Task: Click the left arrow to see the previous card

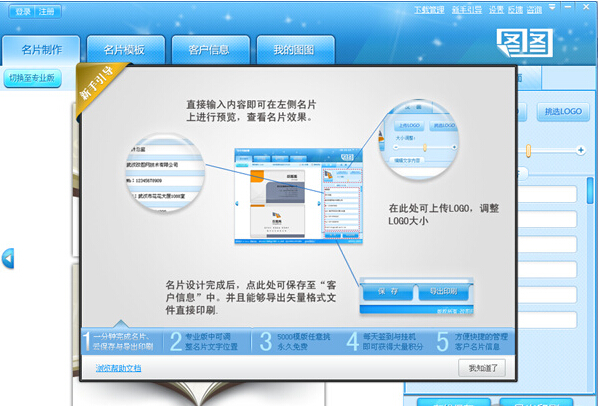Action: click(x=8, y=259)
